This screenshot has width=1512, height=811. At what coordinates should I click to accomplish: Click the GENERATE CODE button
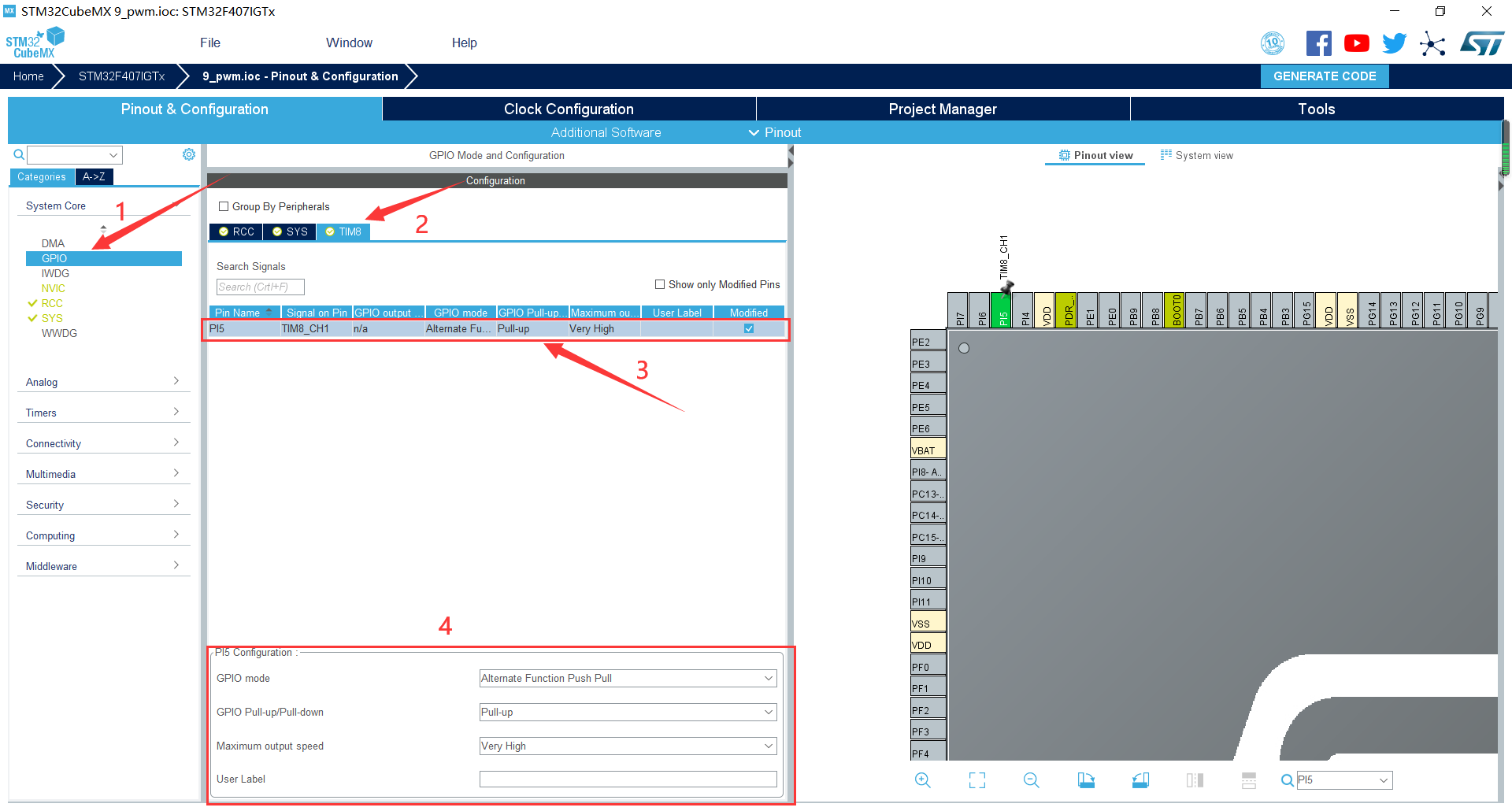click(x=1325, y=76)
